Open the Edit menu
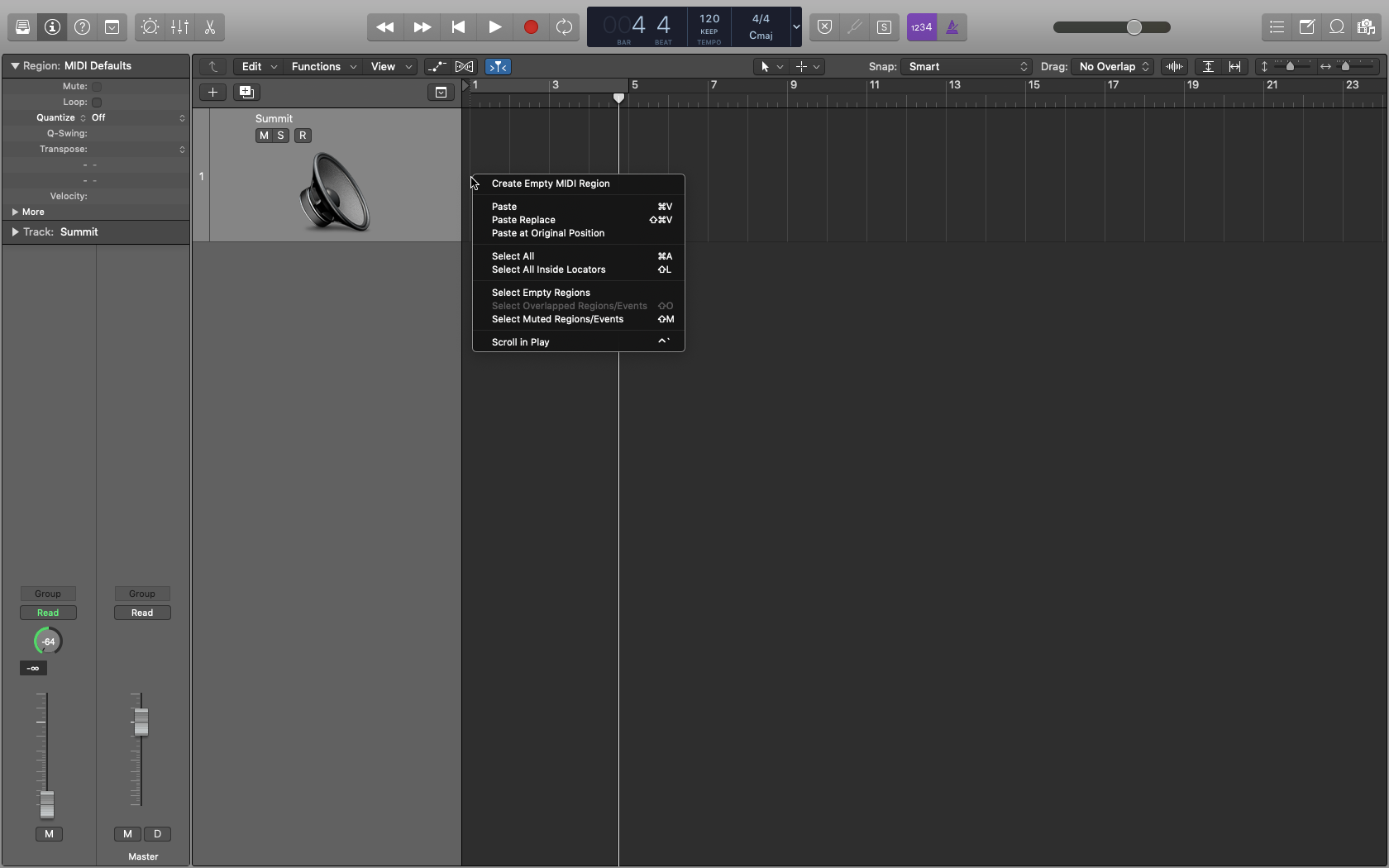The image size is (1389, 868). 260,66
